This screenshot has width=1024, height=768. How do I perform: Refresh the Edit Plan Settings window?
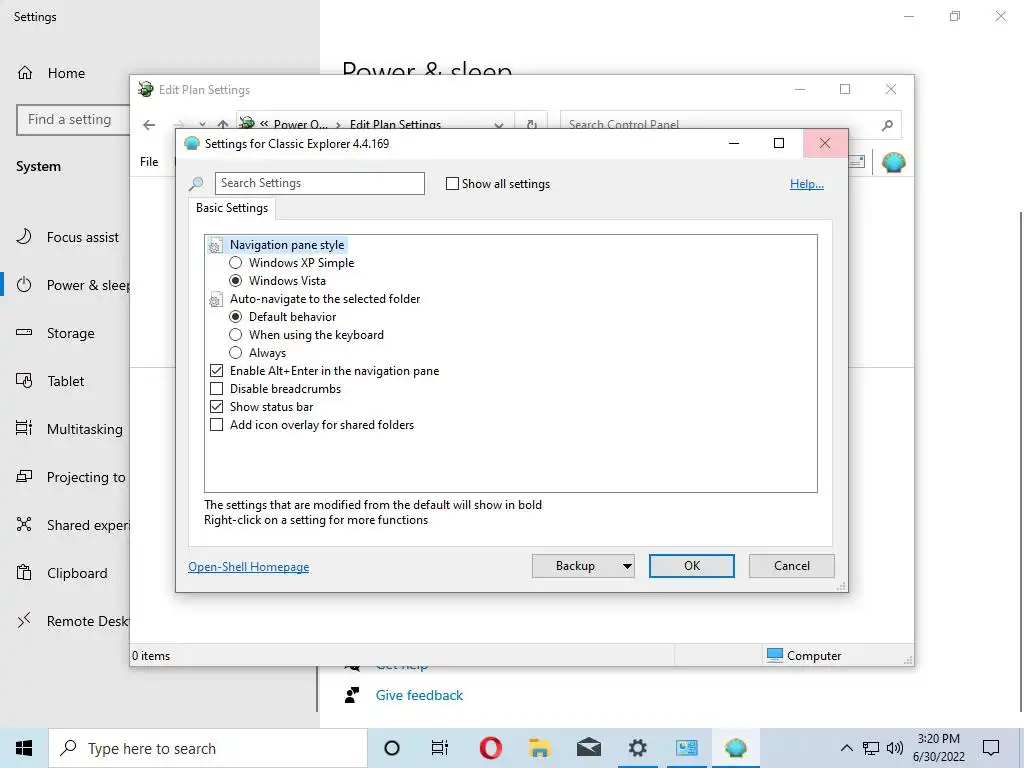[x=532, y=125]
